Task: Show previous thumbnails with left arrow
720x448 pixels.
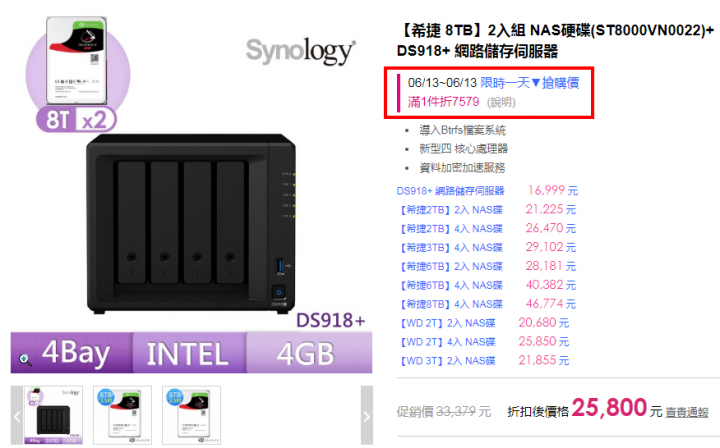Action: [17, 416]
